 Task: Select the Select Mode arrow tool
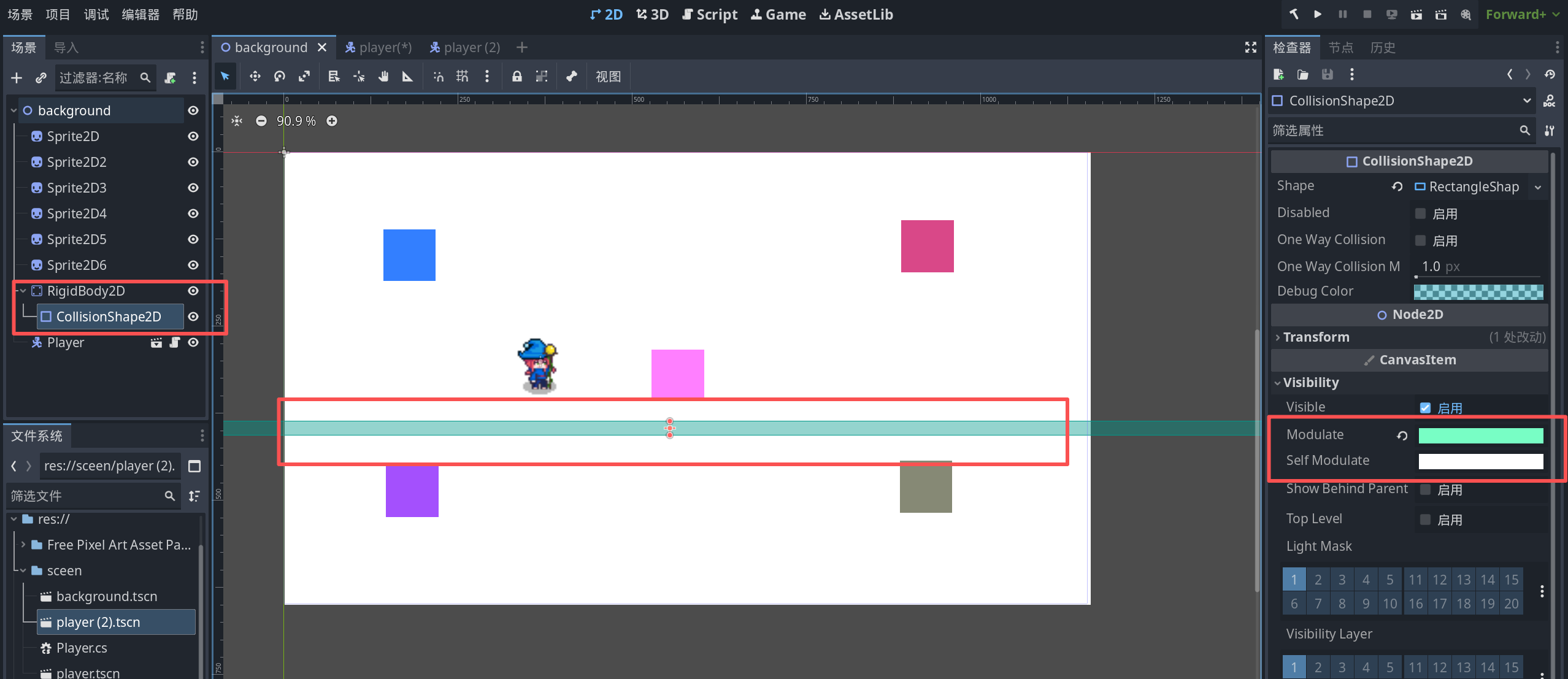coord(225,76)
